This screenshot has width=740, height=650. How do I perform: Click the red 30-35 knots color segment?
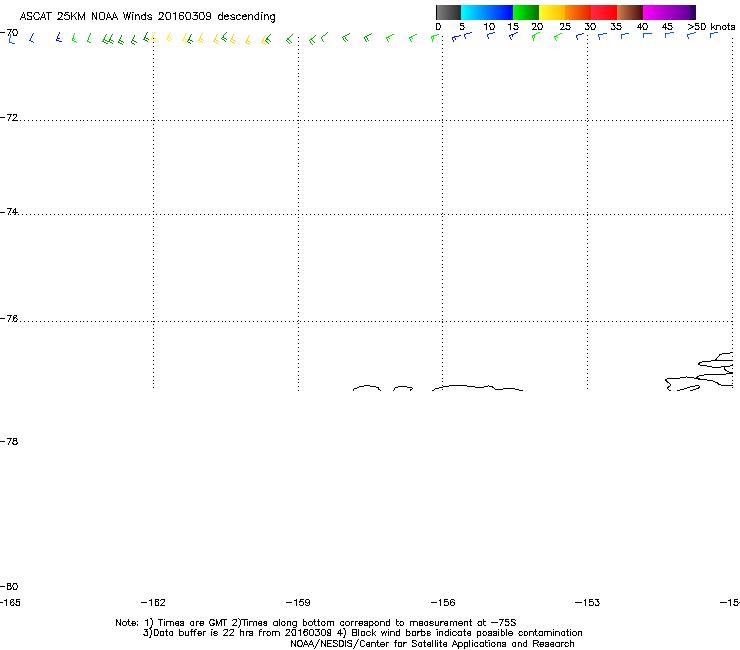point(604,12)
